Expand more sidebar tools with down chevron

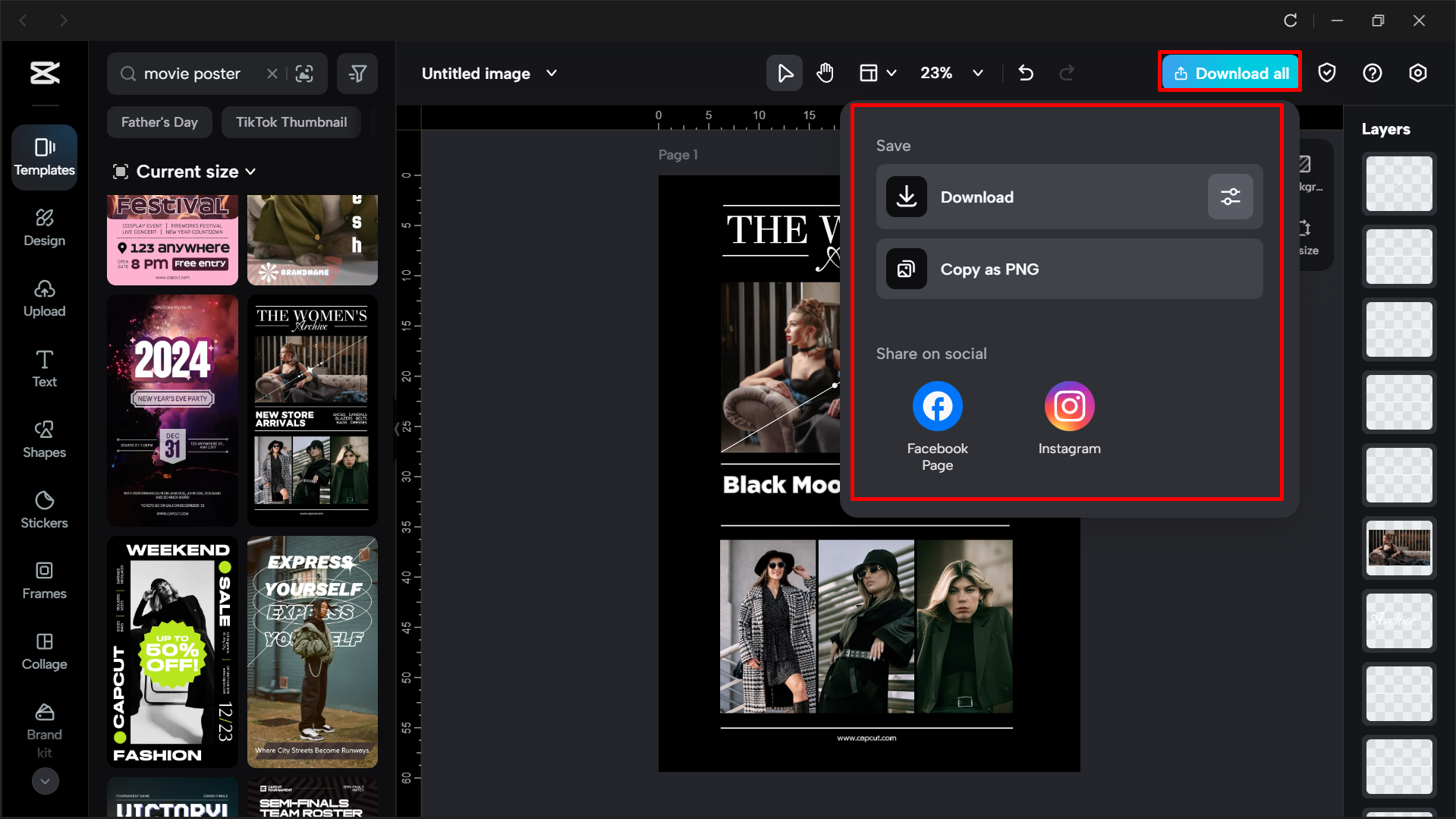[x=46, y=781]
